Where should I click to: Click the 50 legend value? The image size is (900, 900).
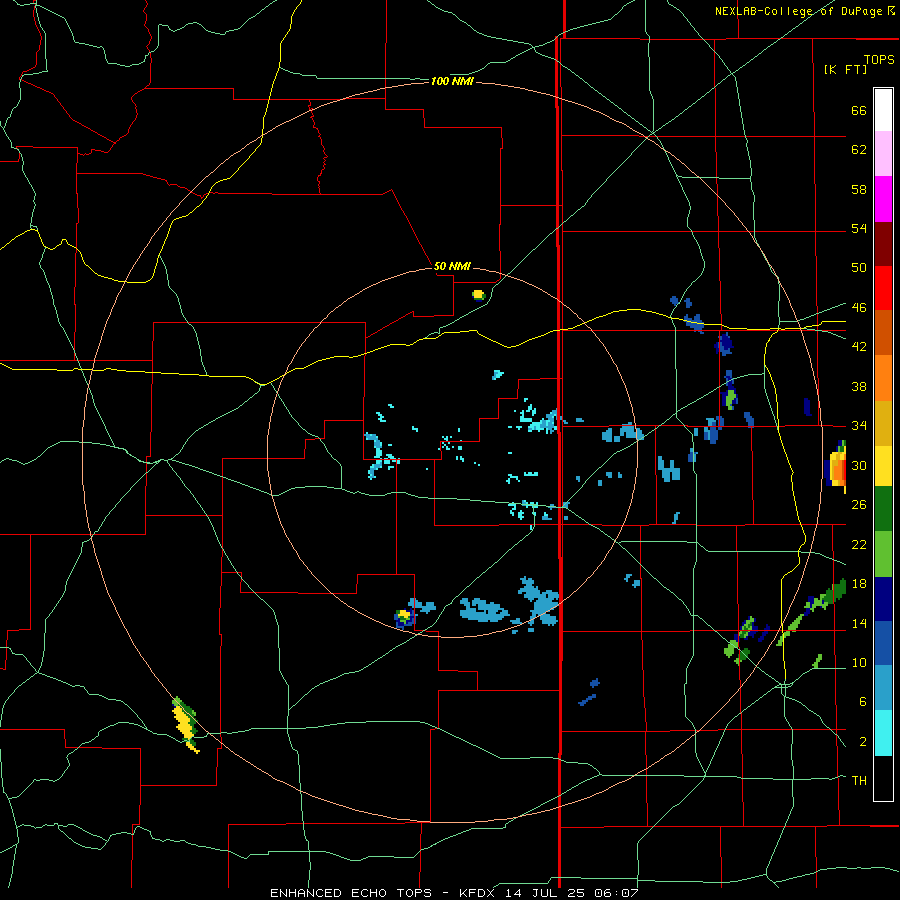pos(859,268)
